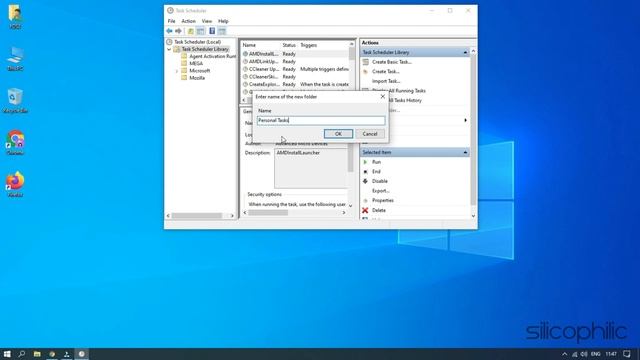The width and height of the screenshot is (640, 360).
Task: Click the task details horizontal scrollbar
Action: point(295,213)
